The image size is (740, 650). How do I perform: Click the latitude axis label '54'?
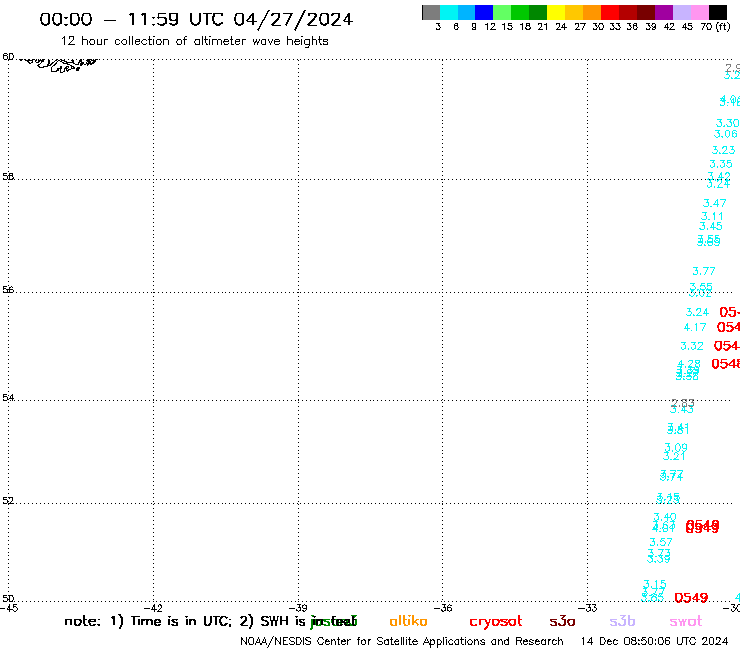click(x=8, y=397)
